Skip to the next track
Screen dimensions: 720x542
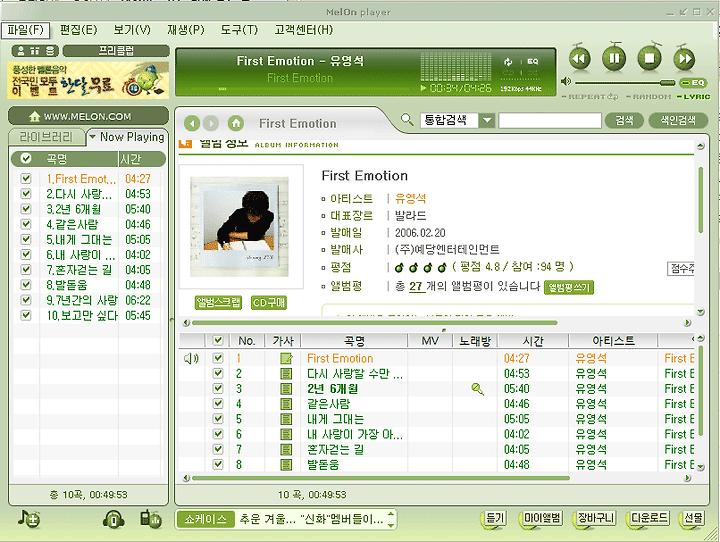coord(684,58)
